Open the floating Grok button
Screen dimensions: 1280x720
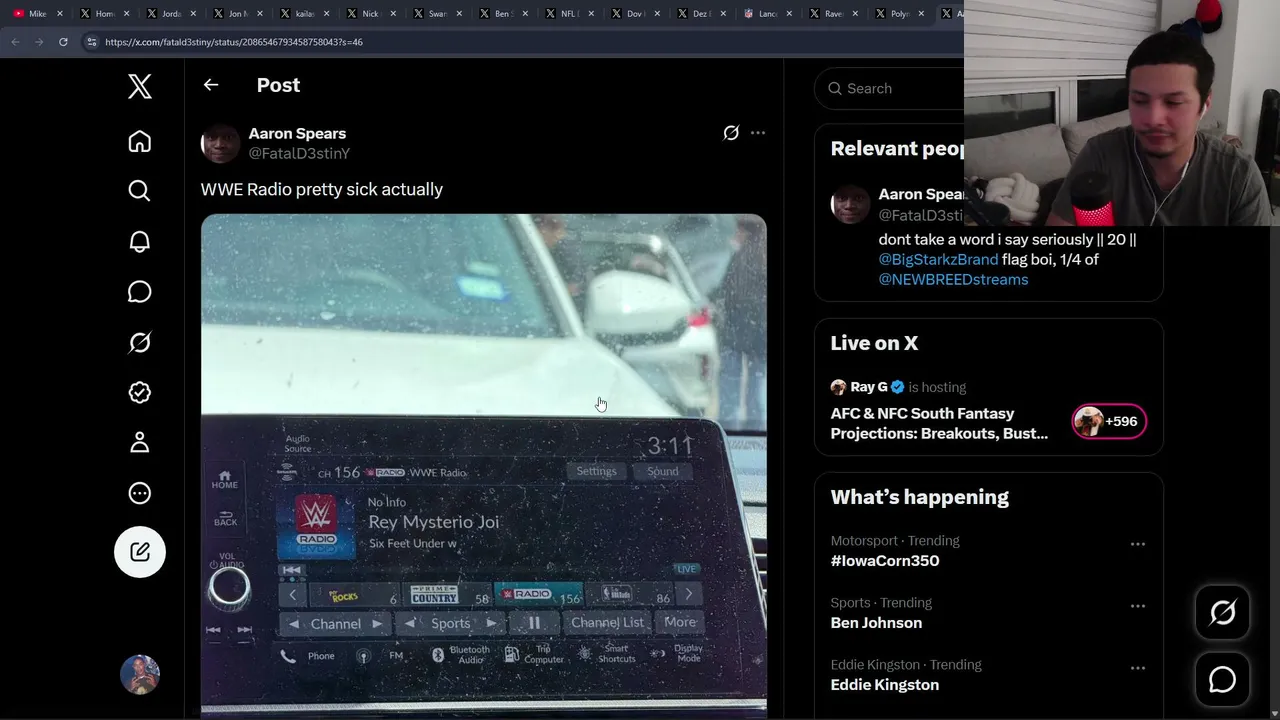1223,612
